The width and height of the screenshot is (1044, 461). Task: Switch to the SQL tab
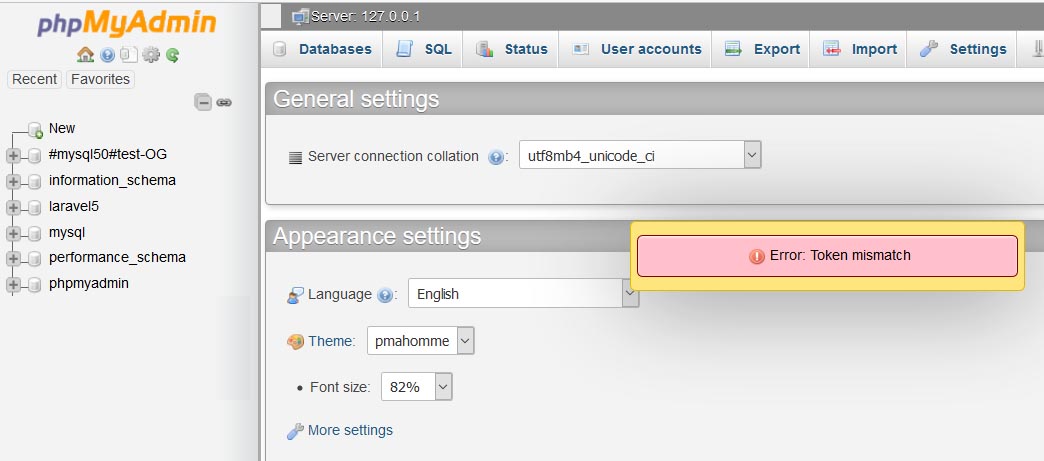click(423, 49)
